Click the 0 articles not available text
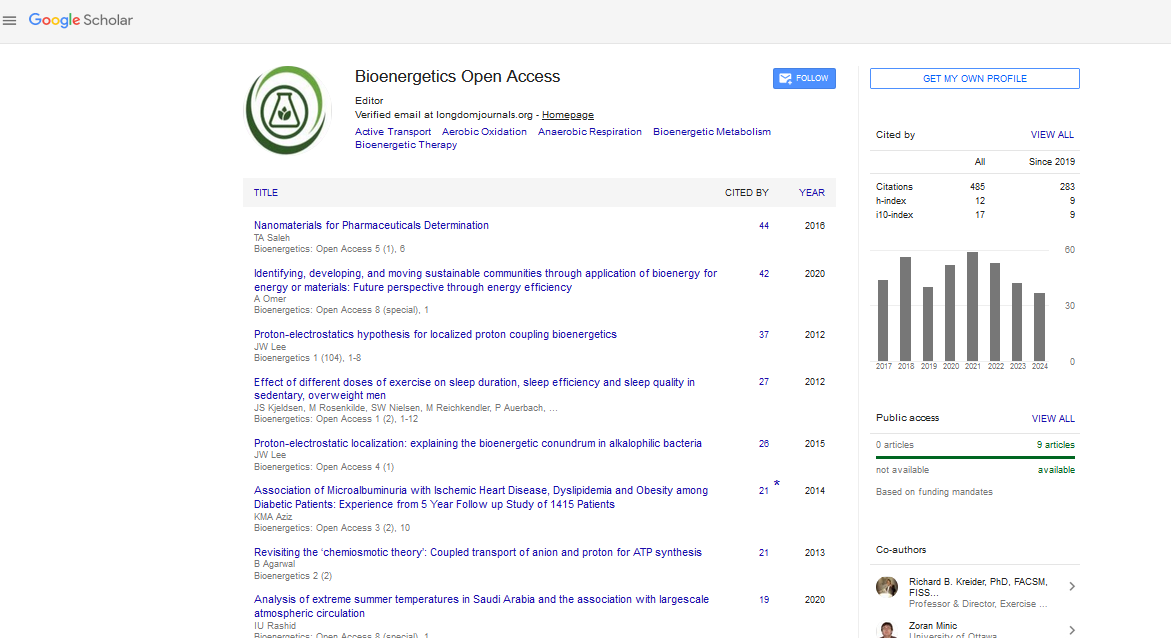The image size is (1171, 638). pyautogui.click(x=895, y=445)
